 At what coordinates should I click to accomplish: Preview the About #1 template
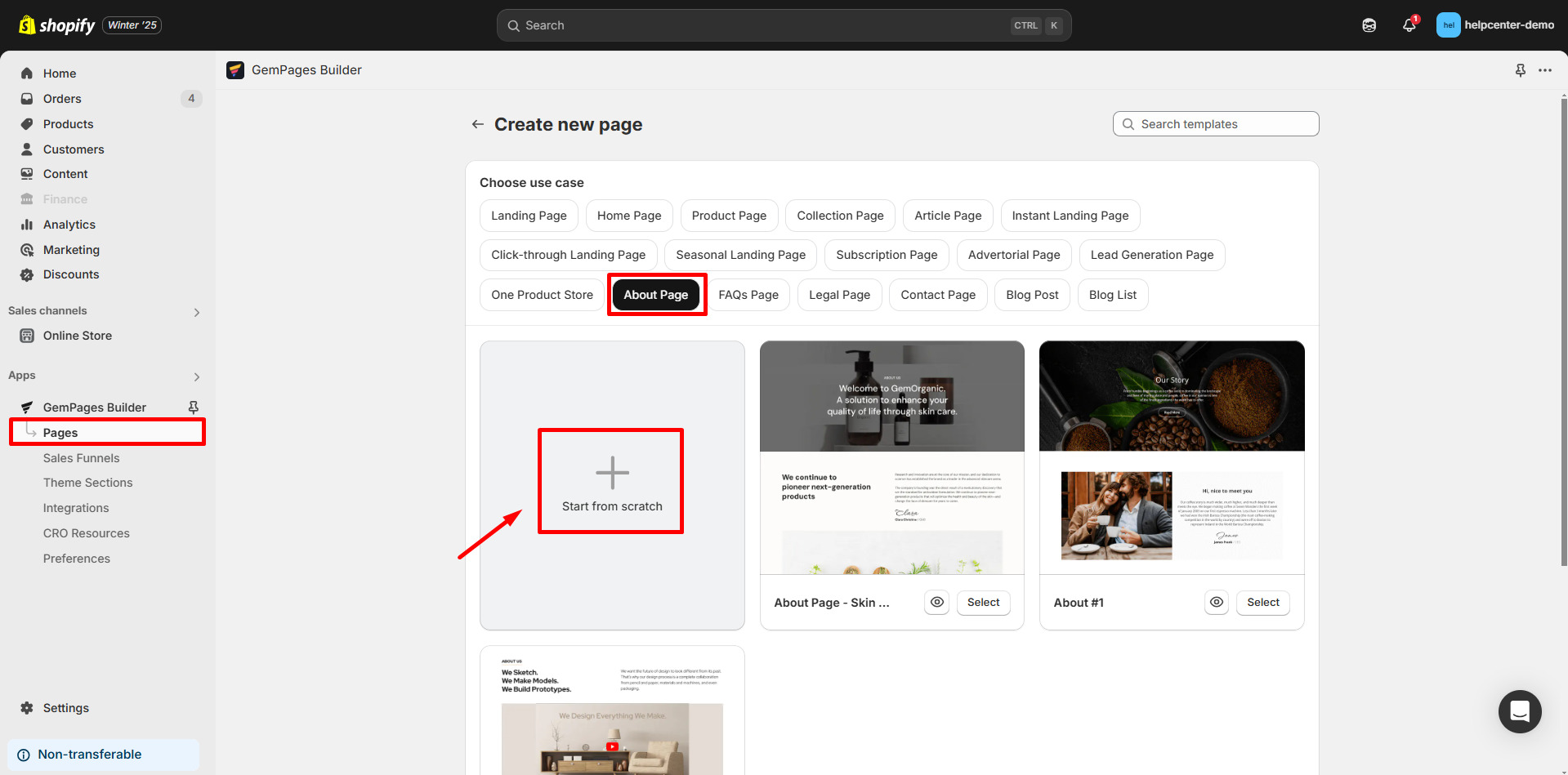[x=1217, y=602]
